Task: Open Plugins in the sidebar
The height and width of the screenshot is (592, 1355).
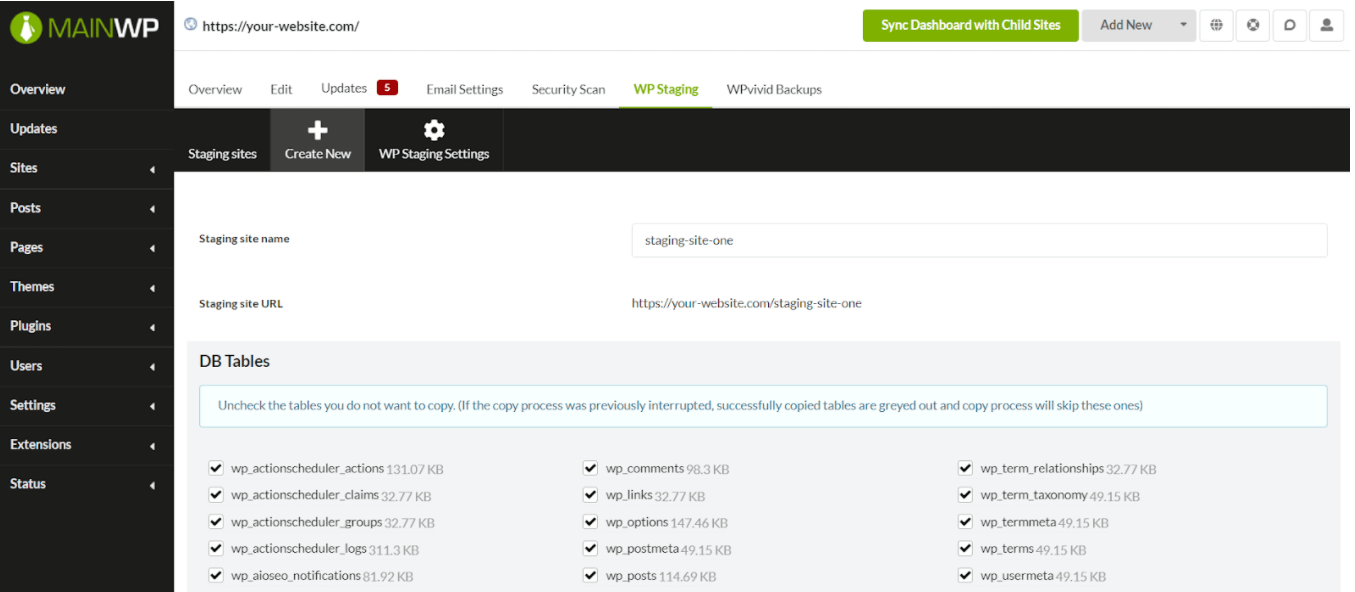Action: pos(31,326)
